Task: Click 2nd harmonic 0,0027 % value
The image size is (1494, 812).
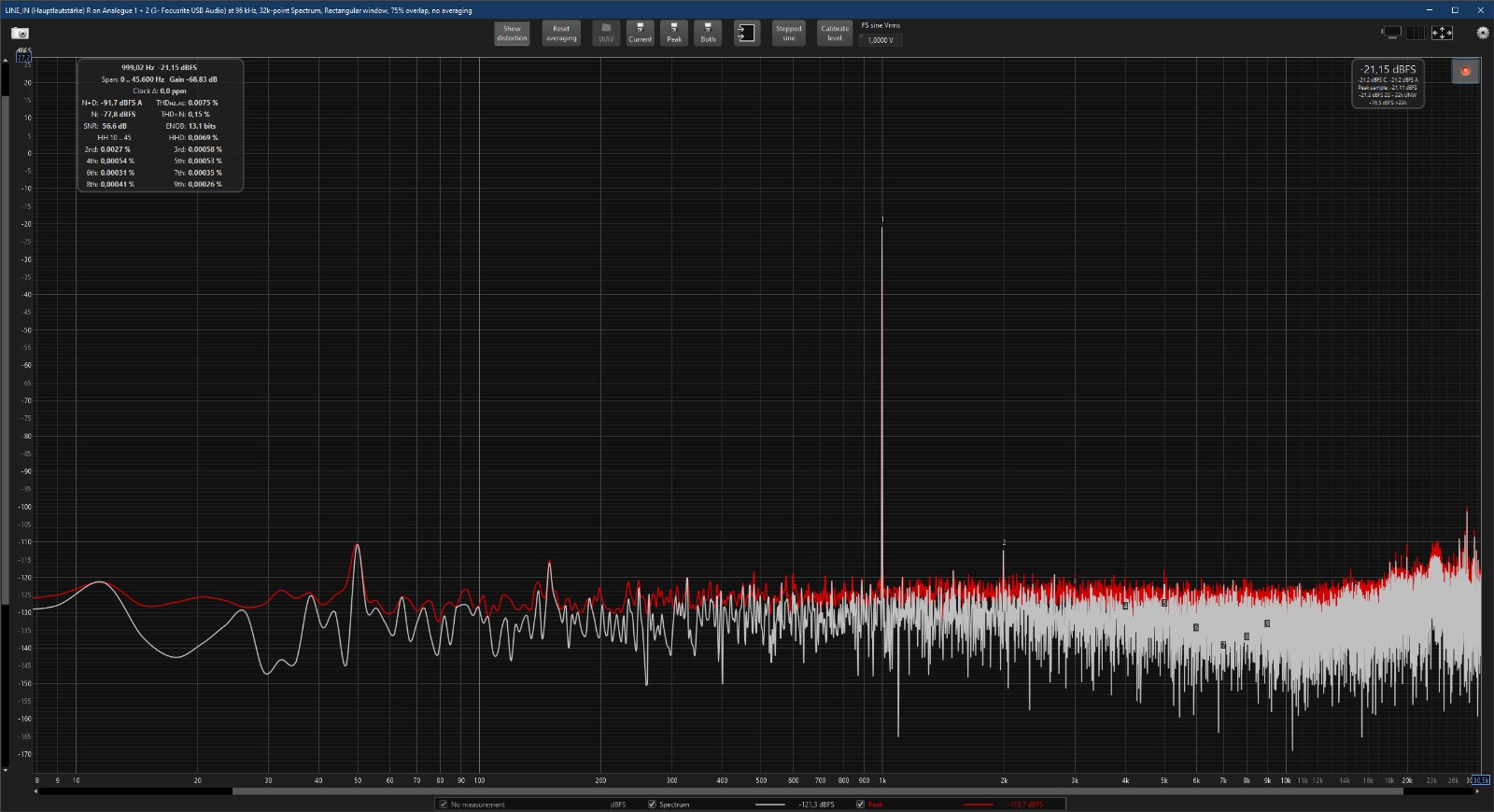Action: click(x=115, y=149)
